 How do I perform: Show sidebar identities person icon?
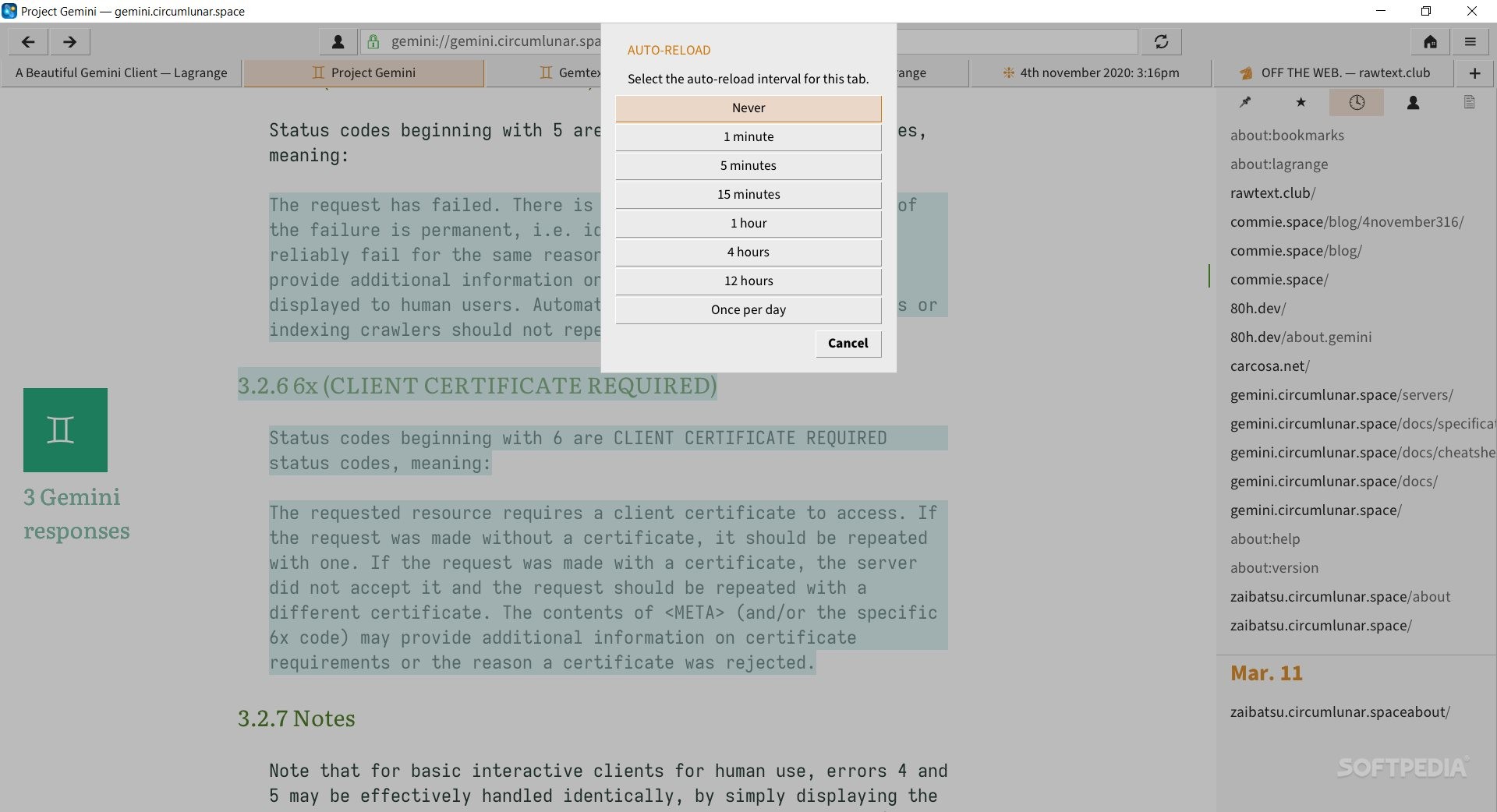pyautogui.click(x=1413, y=102)
